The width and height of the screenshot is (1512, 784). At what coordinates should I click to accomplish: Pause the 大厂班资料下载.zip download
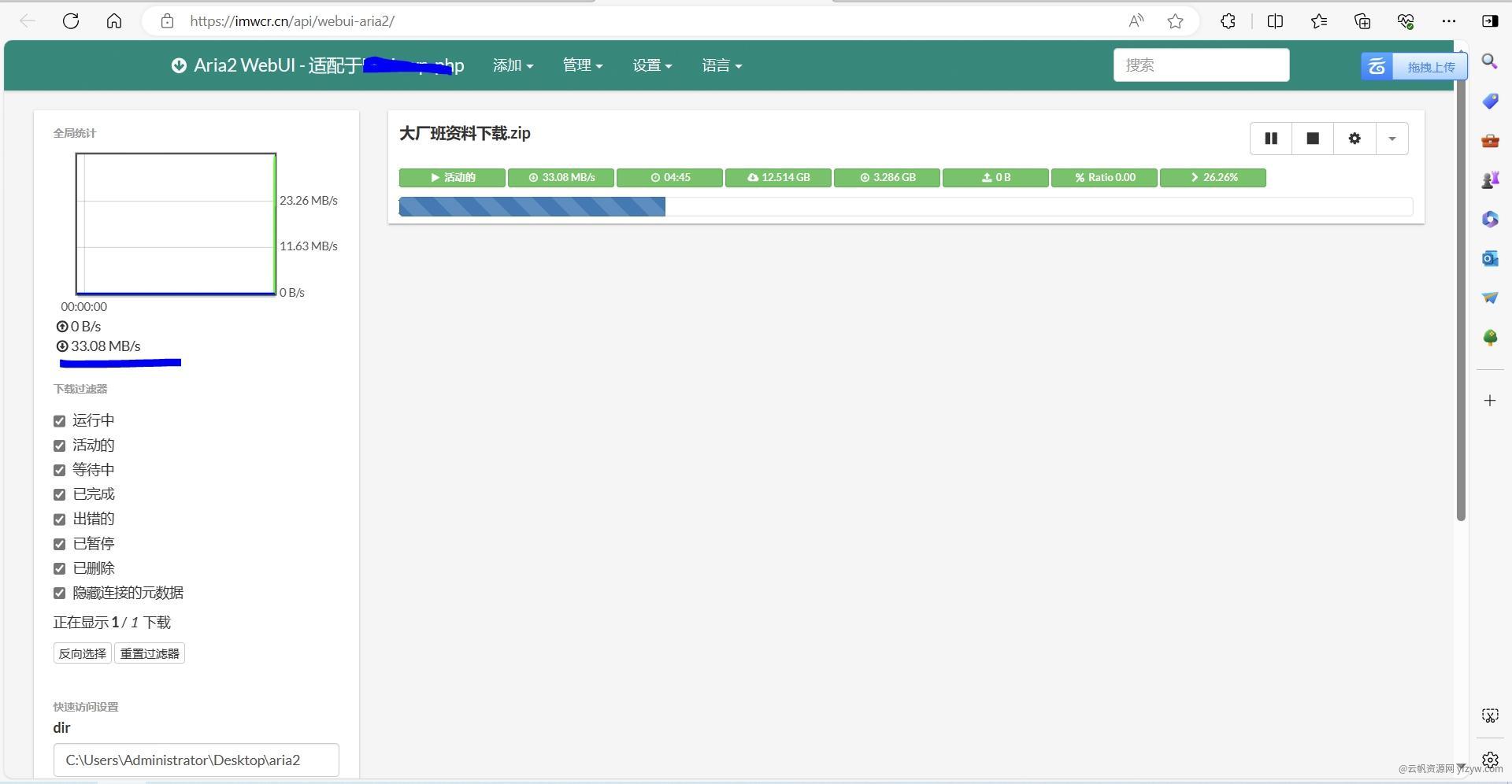[x=1271, y=139]
